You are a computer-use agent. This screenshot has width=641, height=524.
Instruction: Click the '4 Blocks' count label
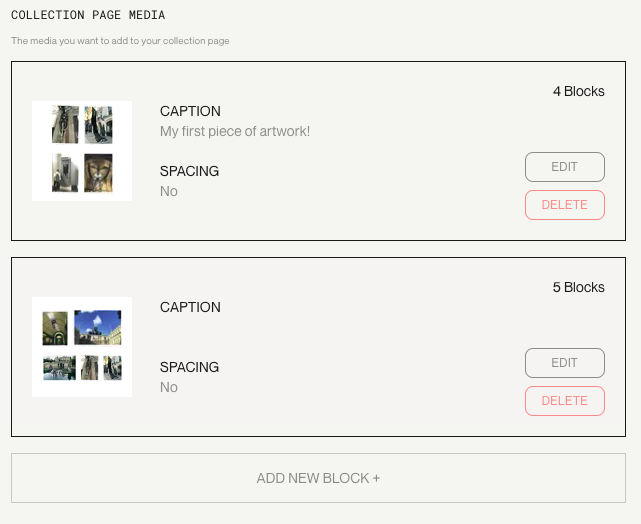(x=578, y=91)
